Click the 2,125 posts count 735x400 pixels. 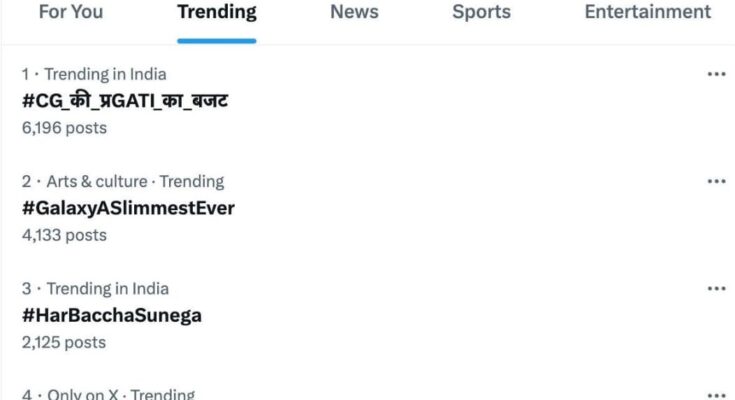64,342
